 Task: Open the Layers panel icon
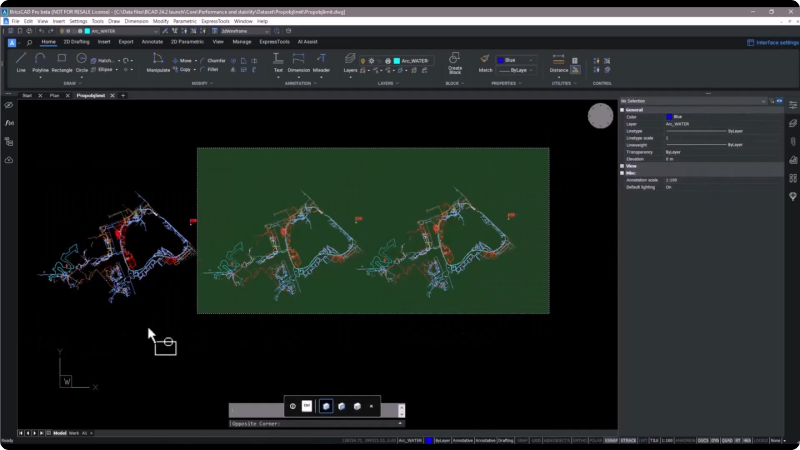[350, 62]
